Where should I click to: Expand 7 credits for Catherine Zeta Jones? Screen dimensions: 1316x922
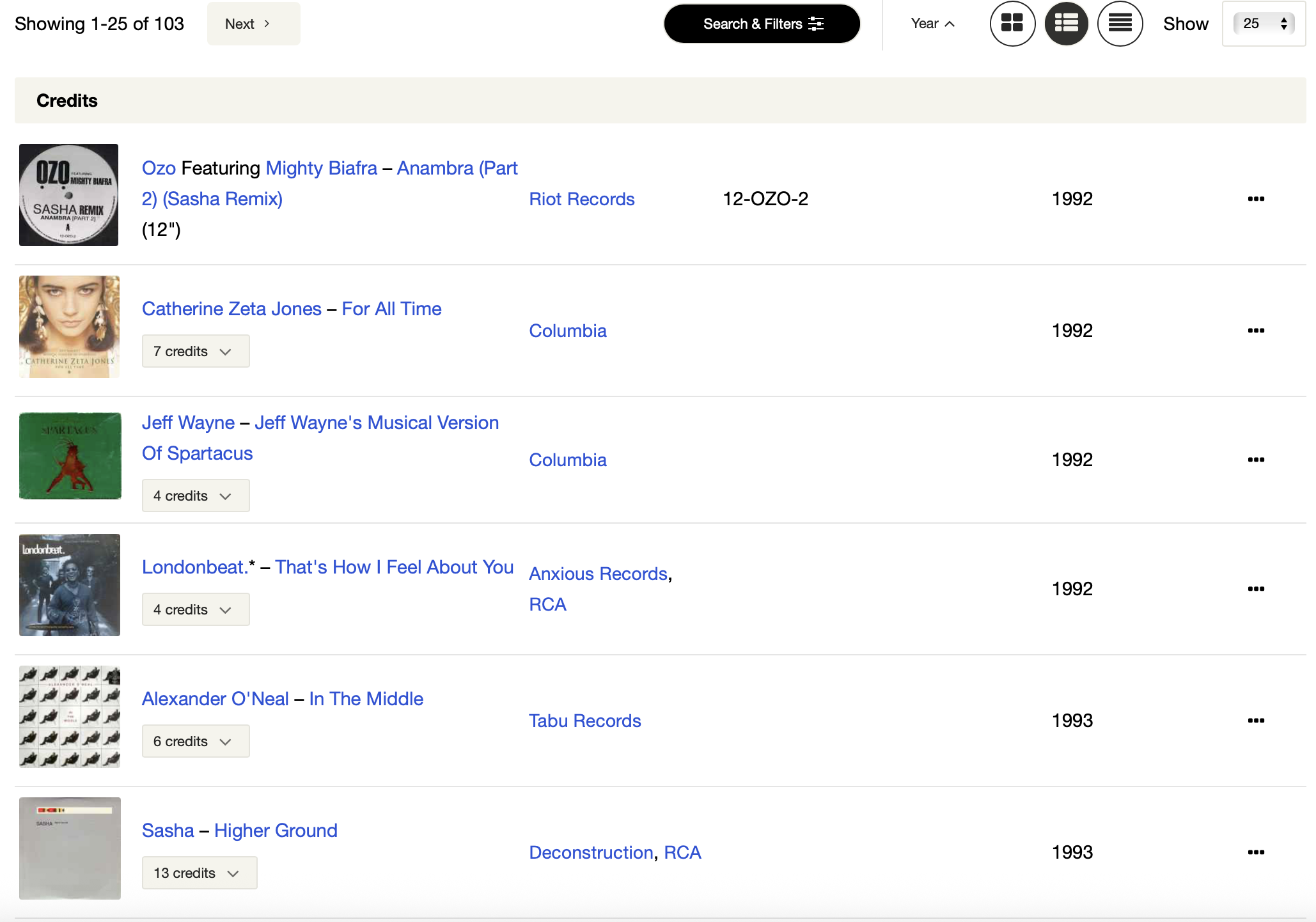[x=195, y=352]
